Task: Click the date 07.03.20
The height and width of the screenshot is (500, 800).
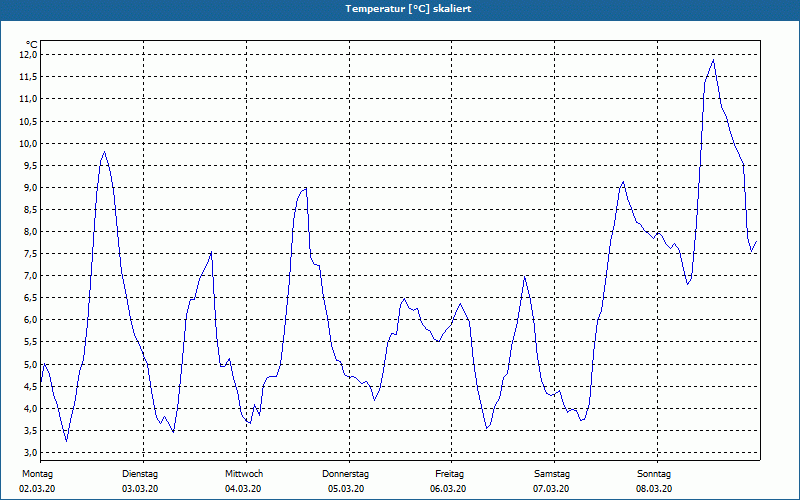Action: [551, 489]
